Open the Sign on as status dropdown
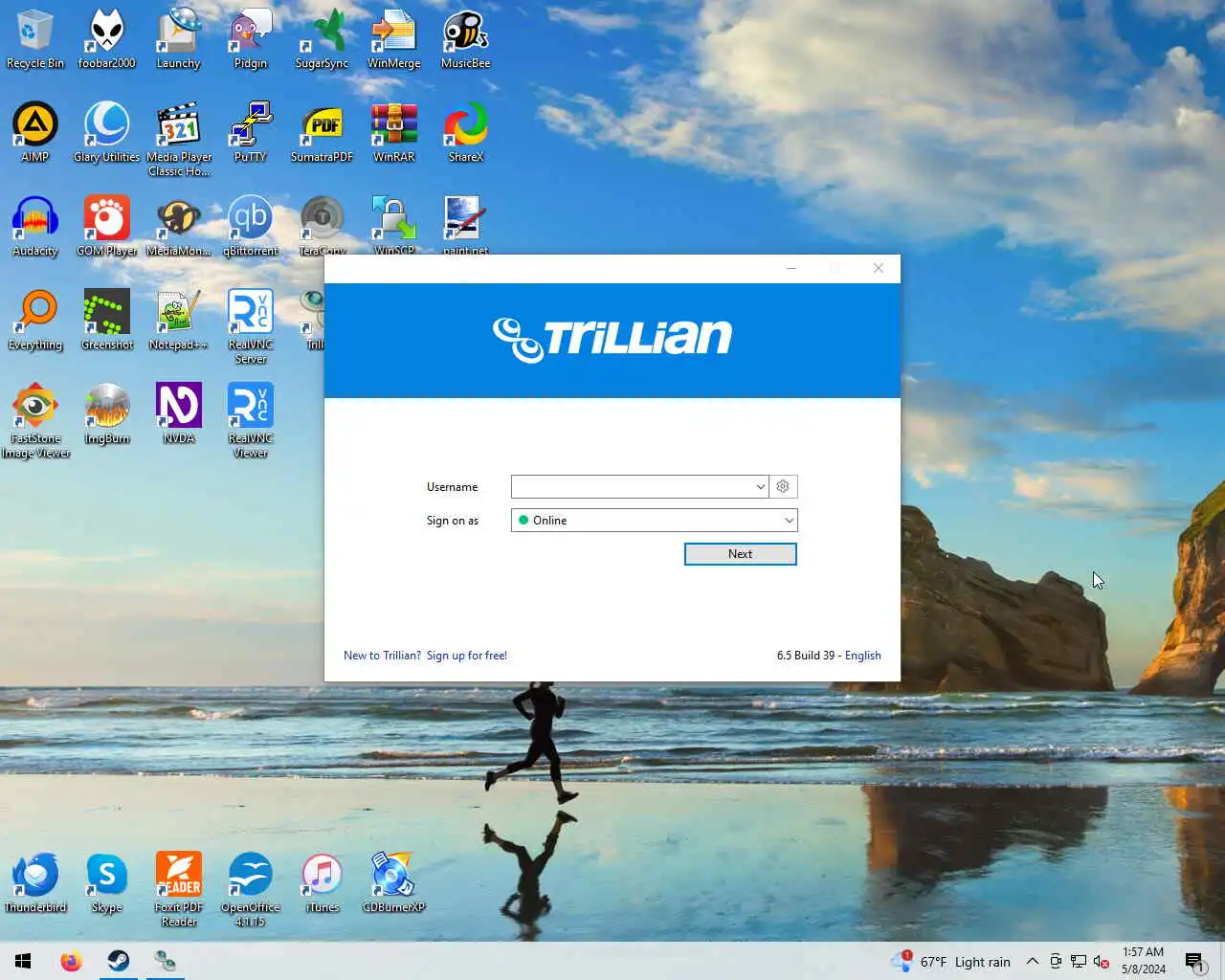This screenshot has height=980, width=1225. coord(654,520)
